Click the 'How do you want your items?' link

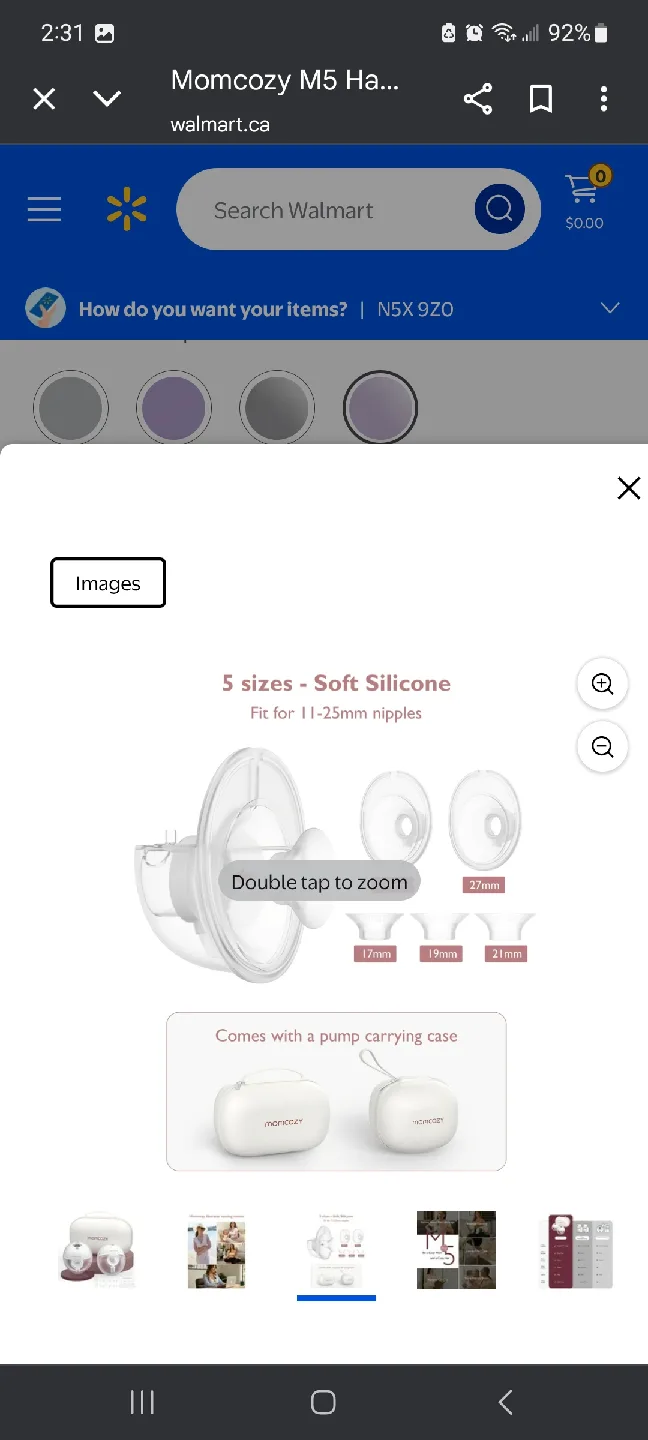(211, 308)
